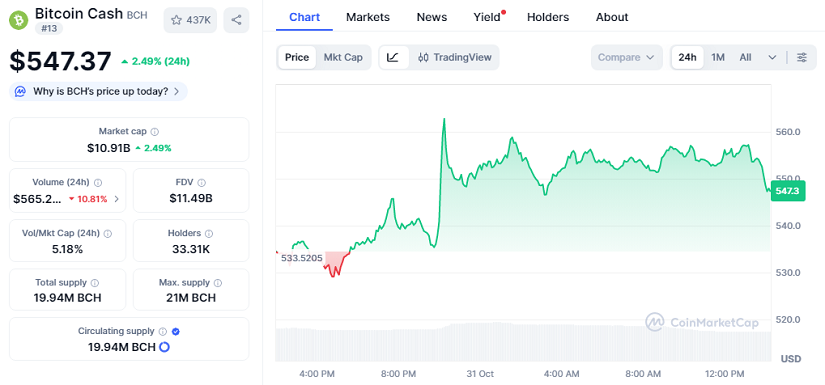Click the $11.49B FDV value
The width and height of the screenshot is (825, 385).
tap(191, 199)
